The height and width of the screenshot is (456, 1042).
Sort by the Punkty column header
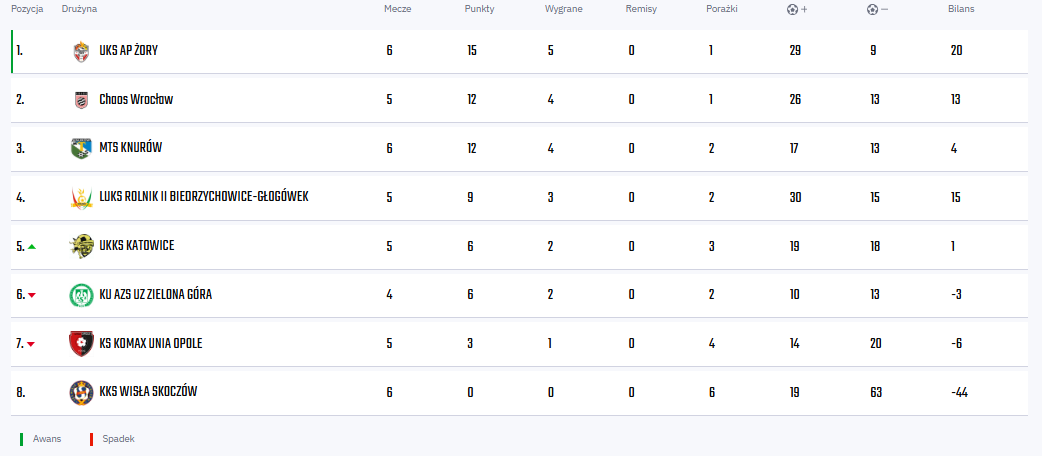tap(479, 9)
